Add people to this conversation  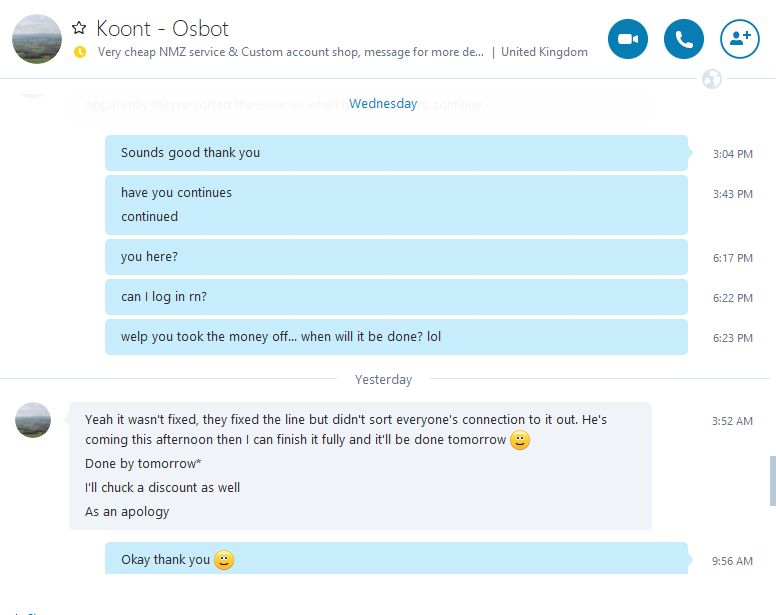tap(740, 39)
